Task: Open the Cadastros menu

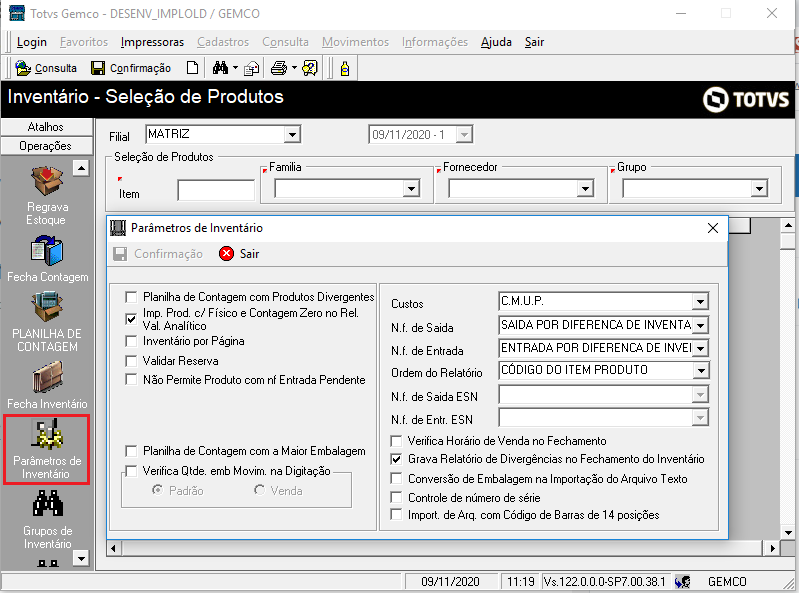Action: pyautogui.click(x=223, y=42)
